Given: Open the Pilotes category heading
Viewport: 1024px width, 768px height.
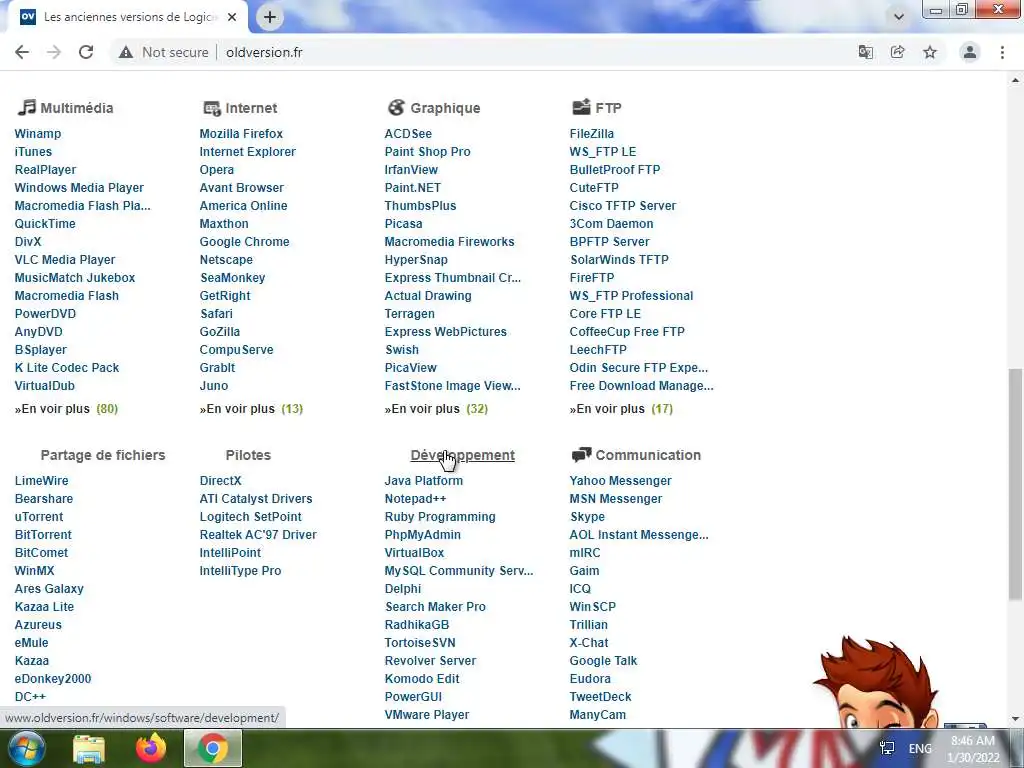Looking at the screenshot, I should pyautogui.click(x=248, y=455).
